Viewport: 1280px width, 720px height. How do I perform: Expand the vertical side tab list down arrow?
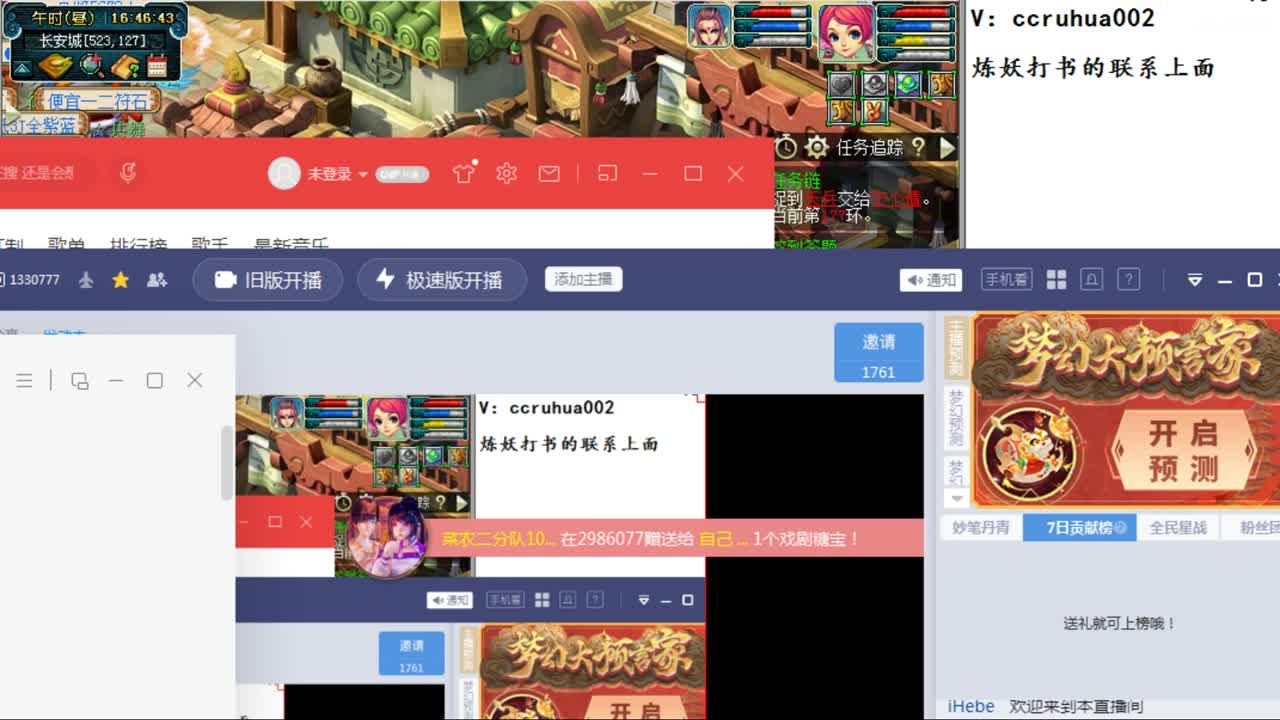pos(956,497)
